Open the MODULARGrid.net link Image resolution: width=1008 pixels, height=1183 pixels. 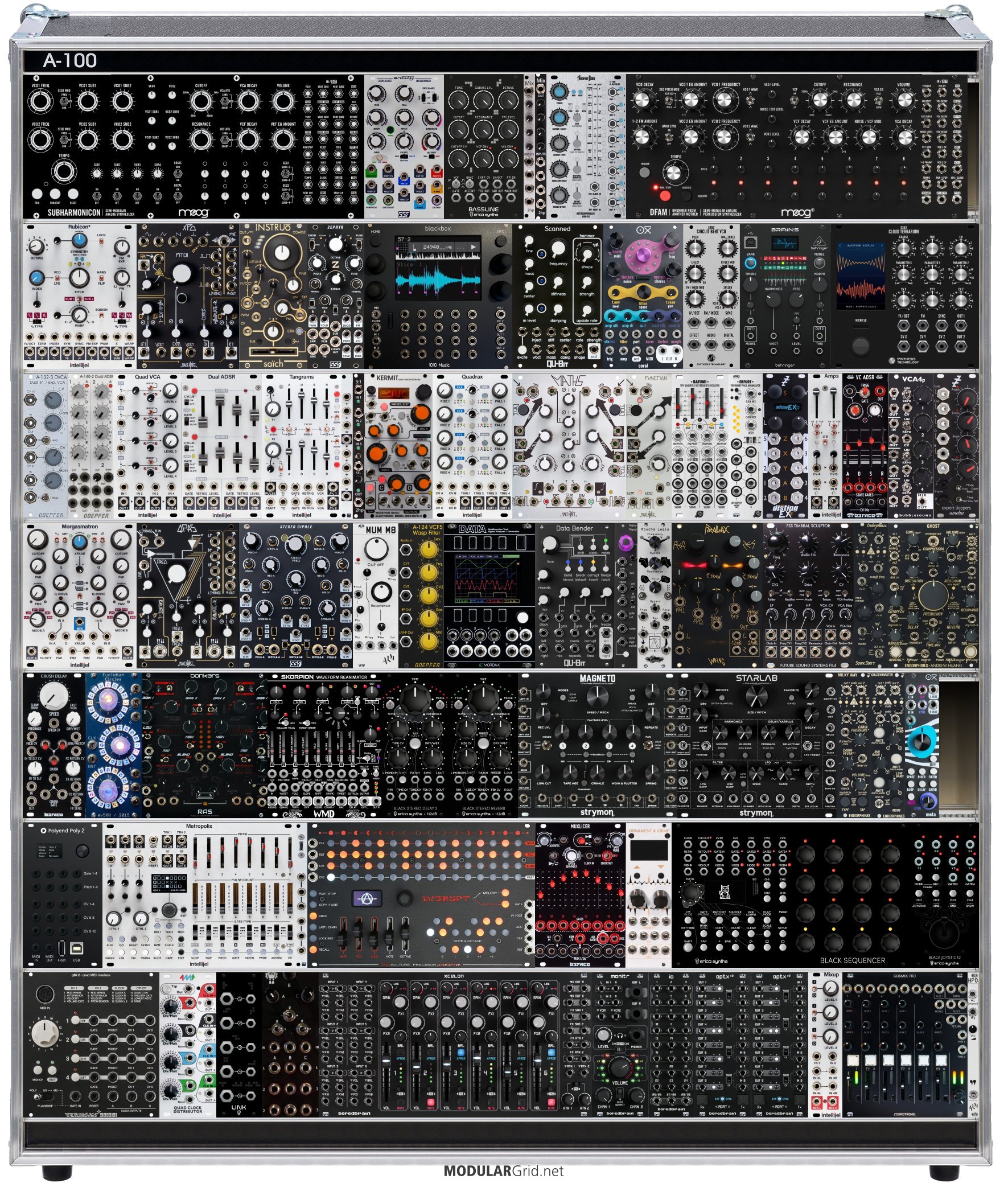(x=503, y=1172)
